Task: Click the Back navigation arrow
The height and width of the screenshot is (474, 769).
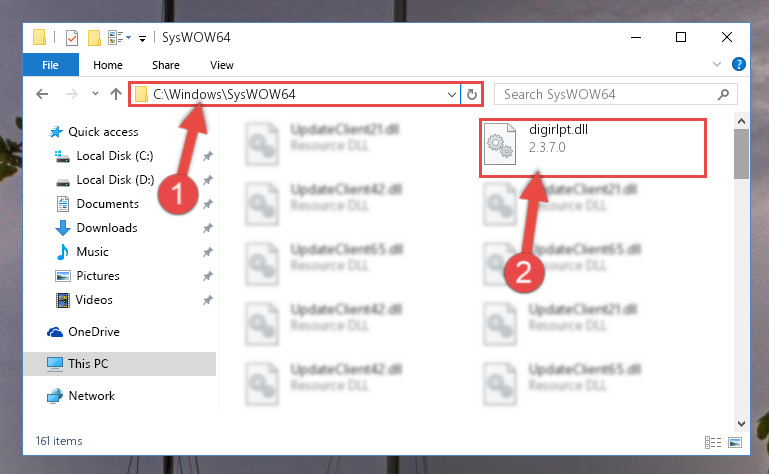Action: pyautogui.click(x=42, y=94)
